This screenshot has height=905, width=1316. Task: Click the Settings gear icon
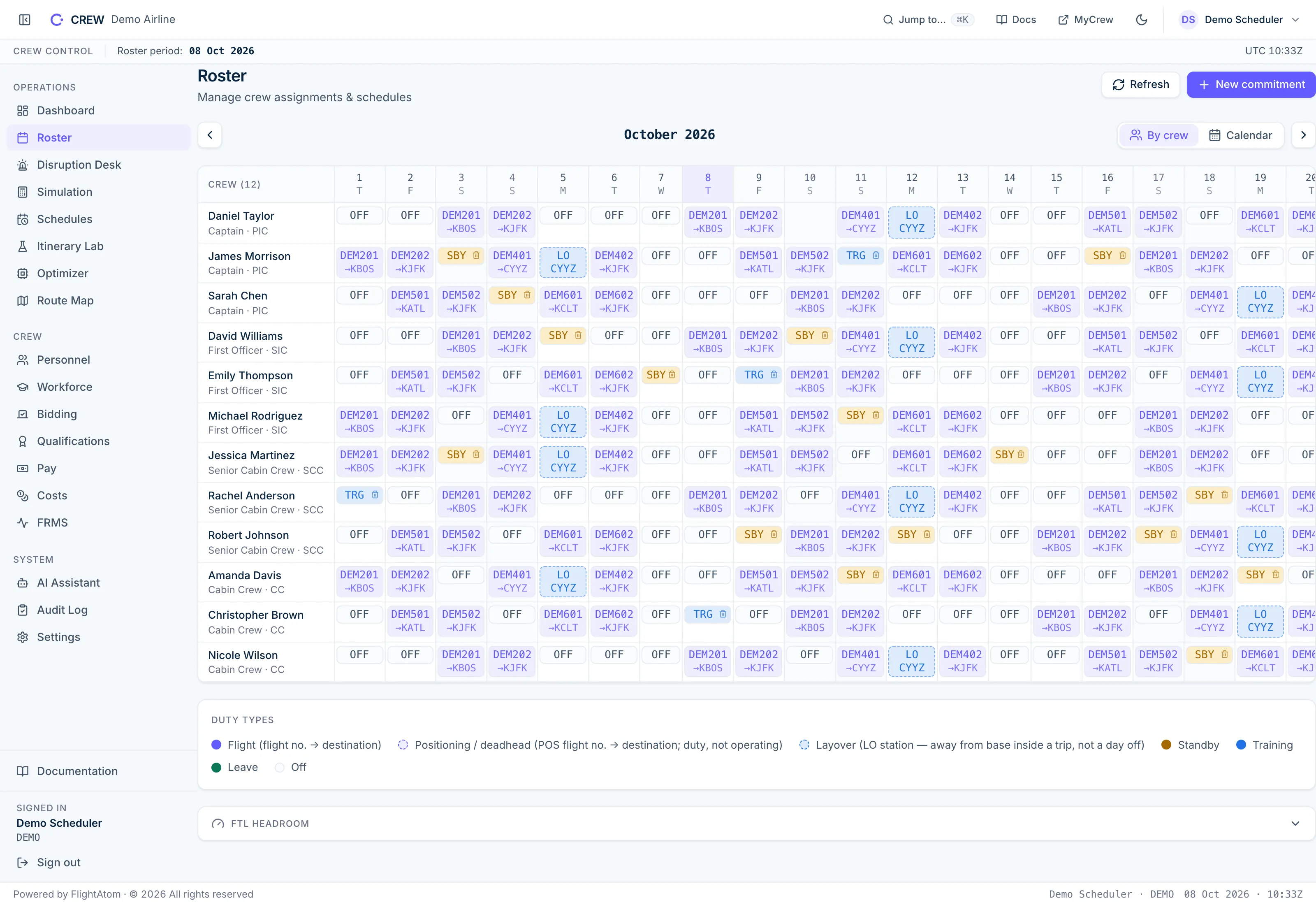(x=23, y=638)
